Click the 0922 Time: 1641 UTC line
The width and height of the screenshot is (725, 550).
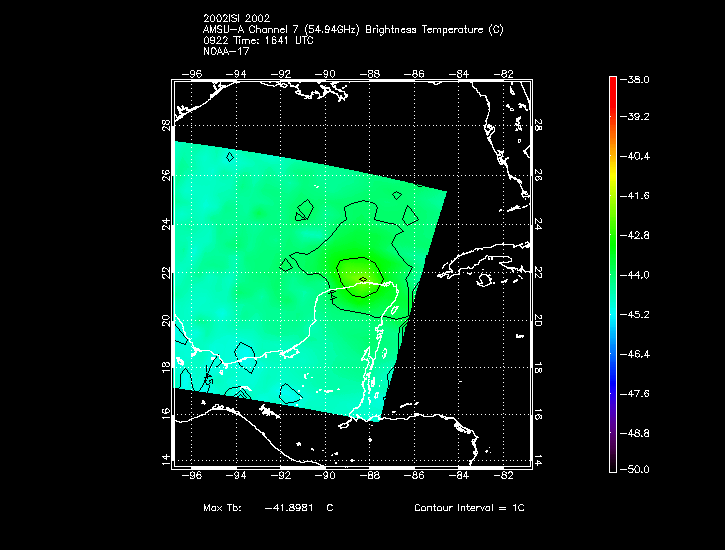point(258,41)
